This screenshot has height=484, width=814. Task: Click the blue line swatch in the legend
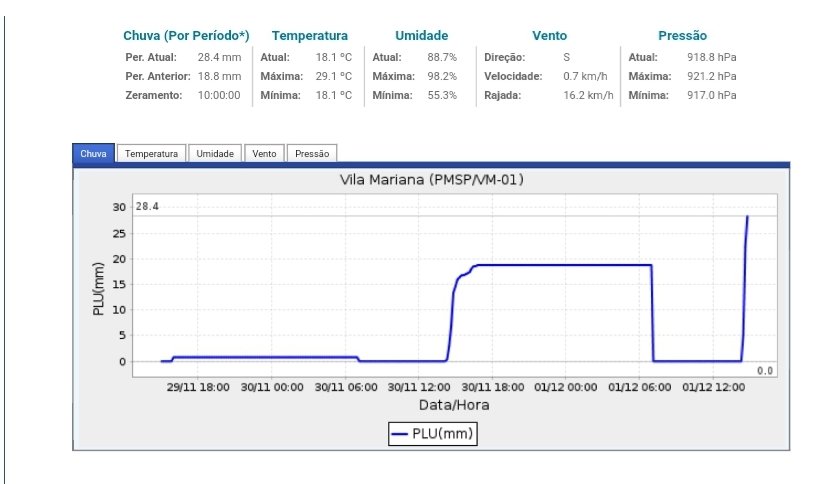pyautogui.click(x=400, y=434)
